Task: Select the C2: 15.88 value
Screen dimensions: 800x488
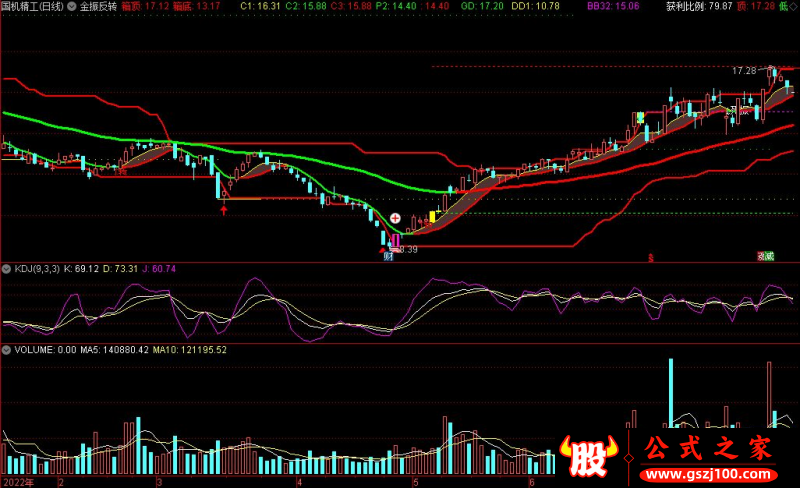Action: (x=306, y=7)
